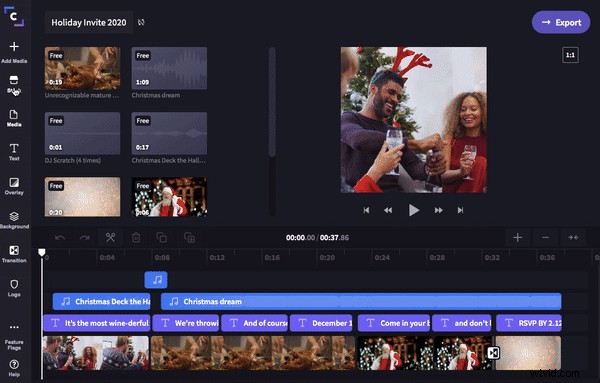
Task: Open the Help sidebar icon
Action: tap(14, 368)
